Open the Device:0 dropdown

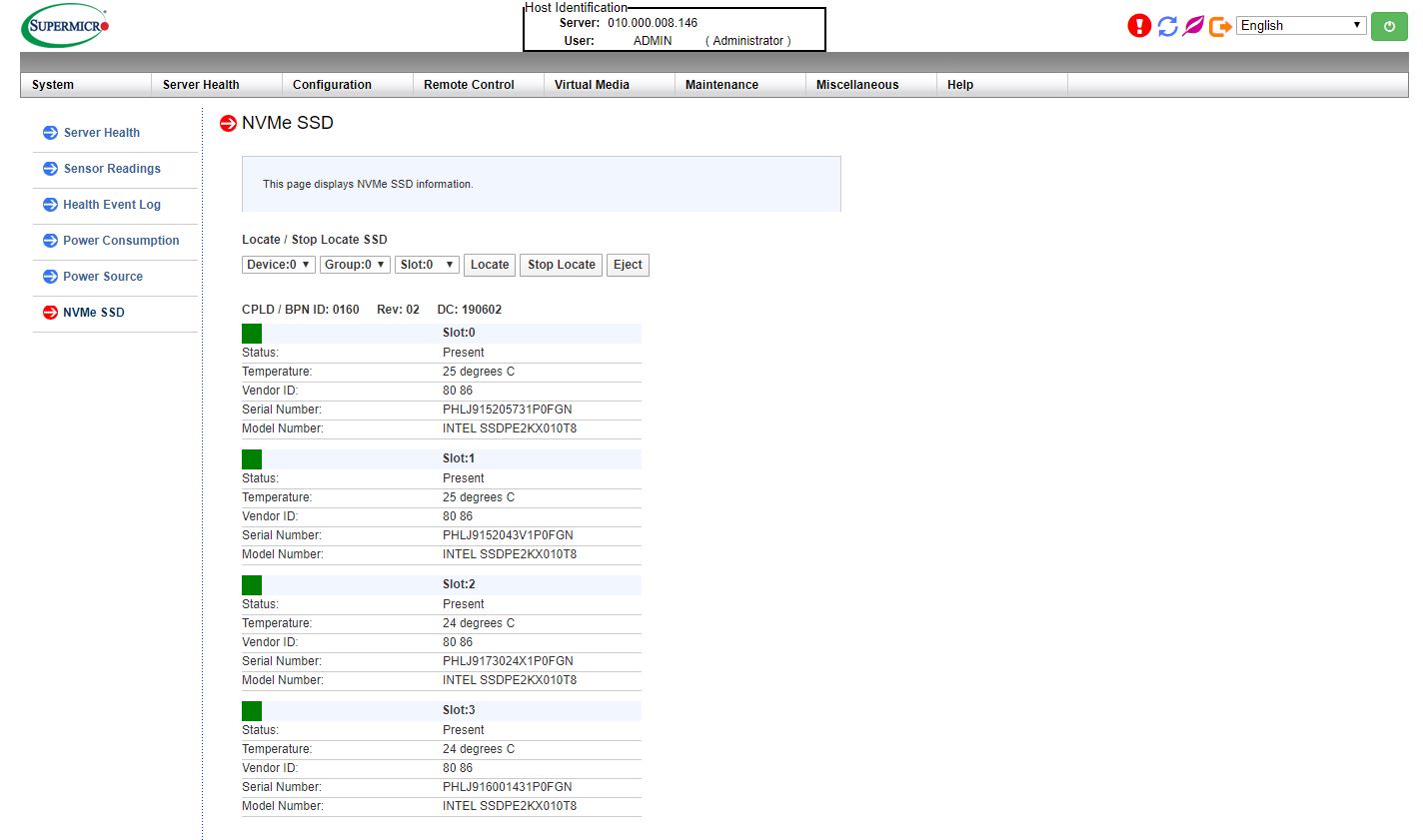279,265
